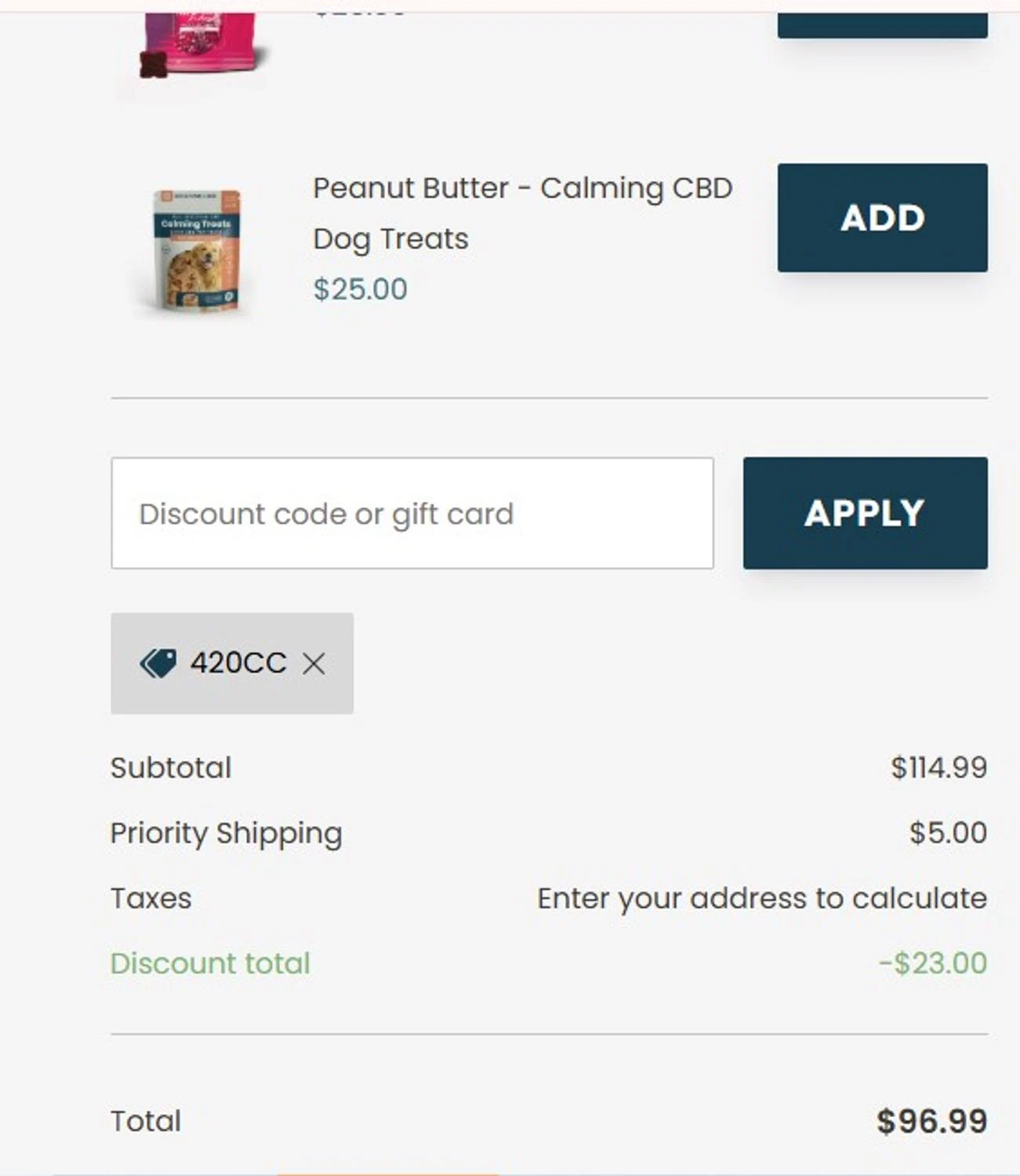Click the discount tag icon beside 420CC
Image resolution: width=1020 pixels, height=1176 pixels.
158,663
